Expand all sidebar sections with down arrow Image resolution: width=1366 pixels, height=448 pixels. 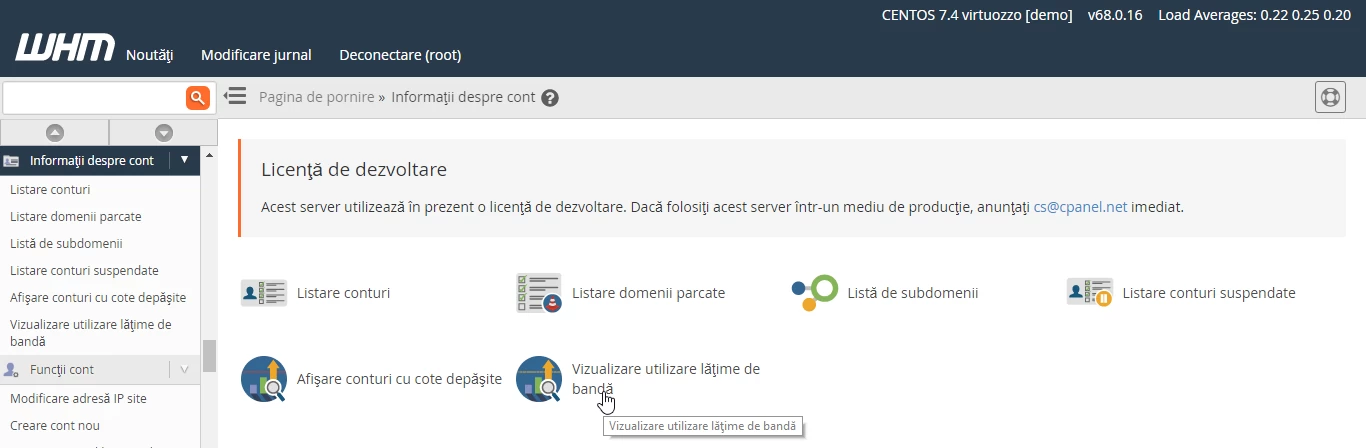click(164, 132)
